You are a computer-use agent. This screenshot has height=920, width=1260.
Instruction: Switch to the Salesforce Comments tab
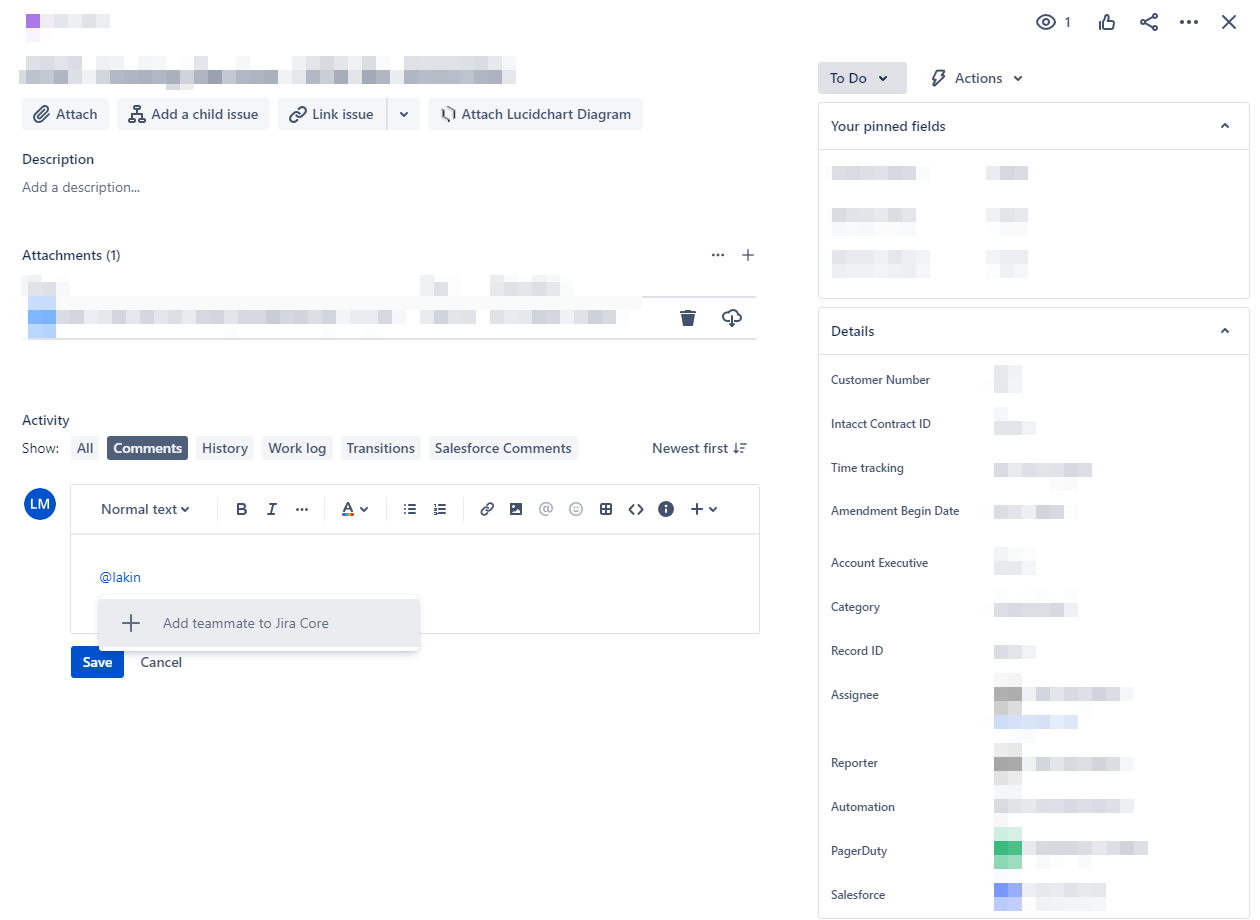[x=503, y=448]
